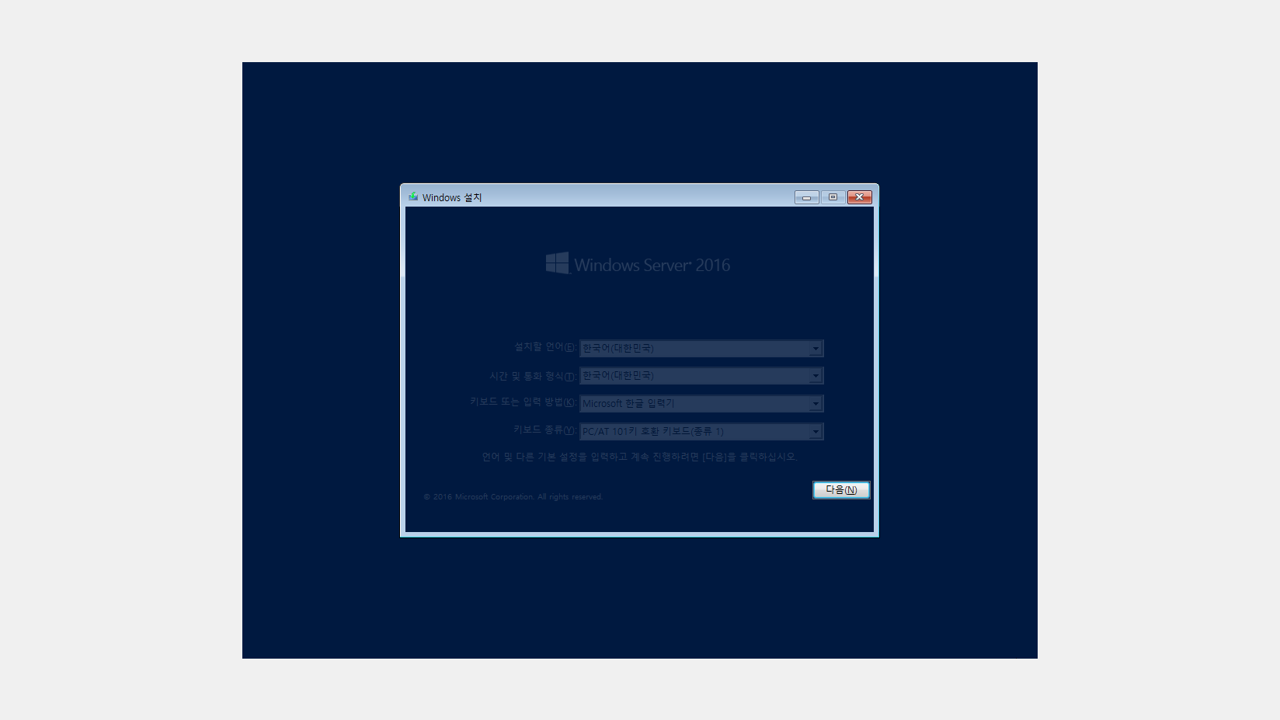The width and height of the screenshot is (1280, 720).
Task: Click the 키보드 종류(Y) label
Action: coord(545,430)
